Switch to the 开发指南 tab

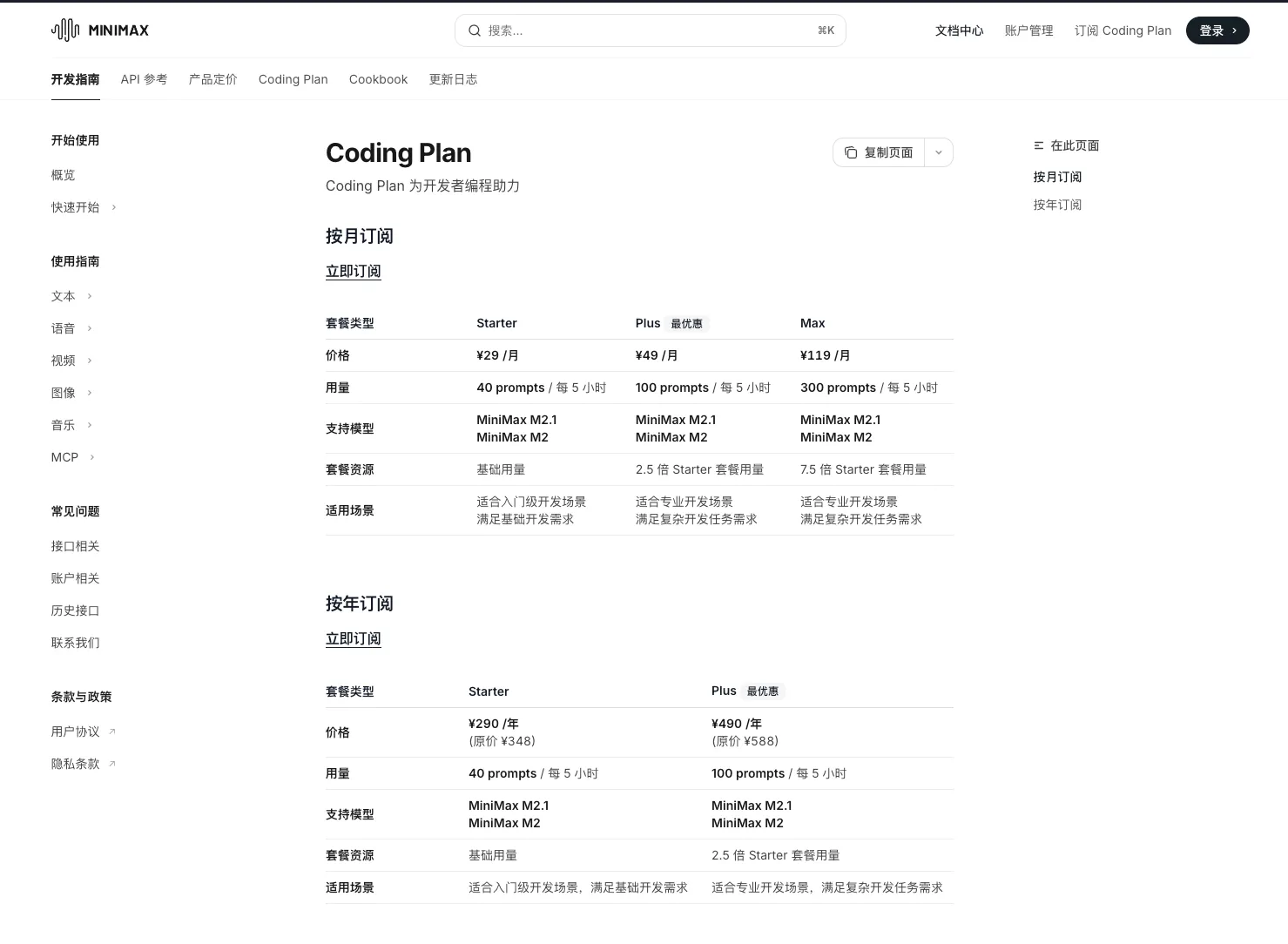(76, 79)
